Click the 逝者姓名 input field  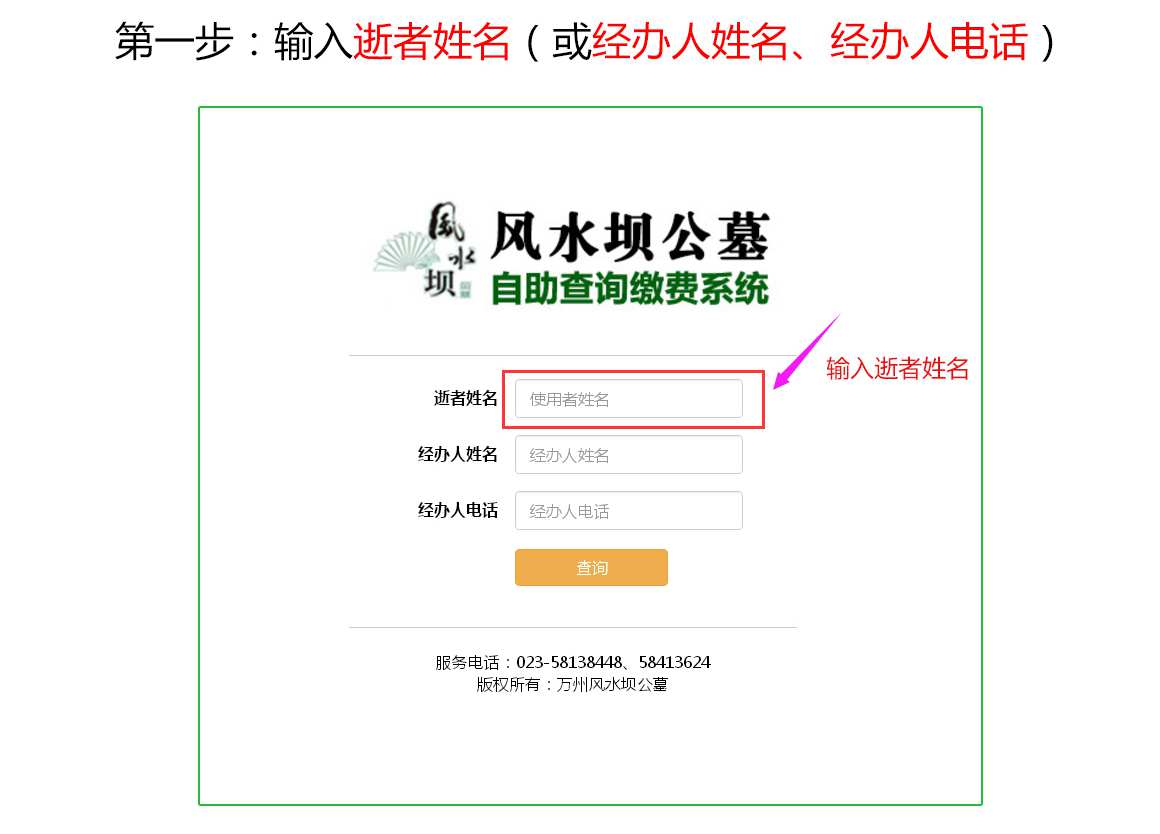[628, 399]
